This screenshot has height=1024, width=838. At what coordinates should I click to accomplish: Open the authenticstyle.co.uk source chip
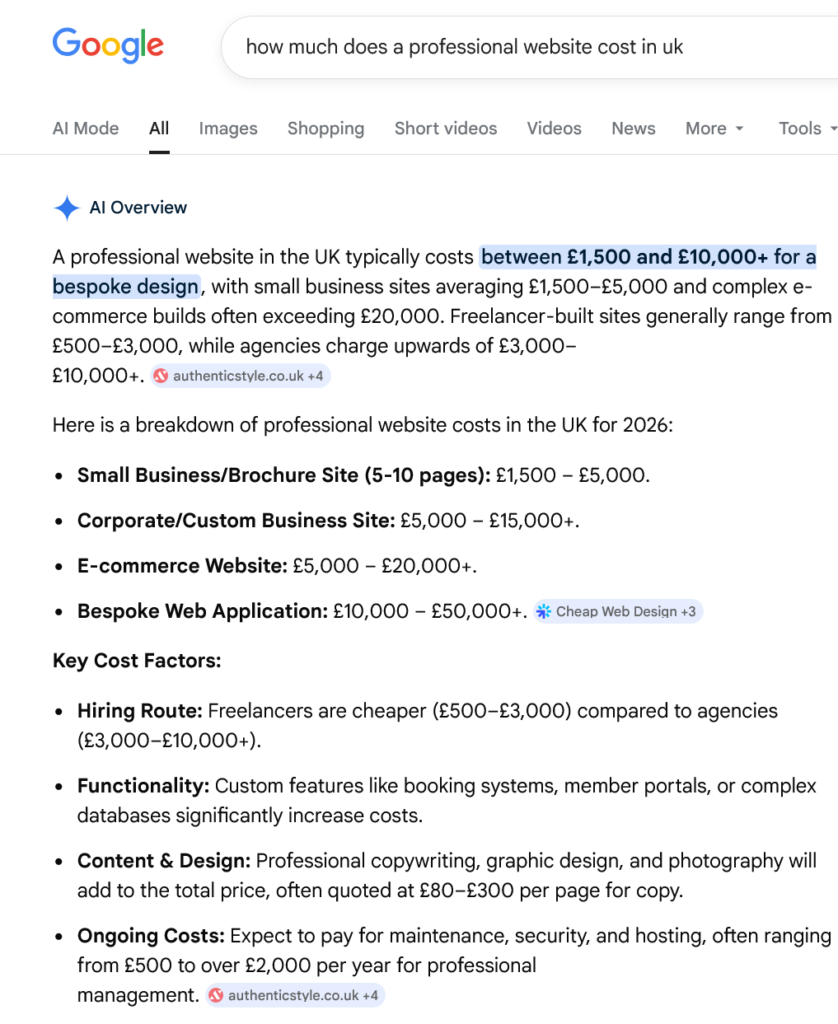click(x=240, y=375)
